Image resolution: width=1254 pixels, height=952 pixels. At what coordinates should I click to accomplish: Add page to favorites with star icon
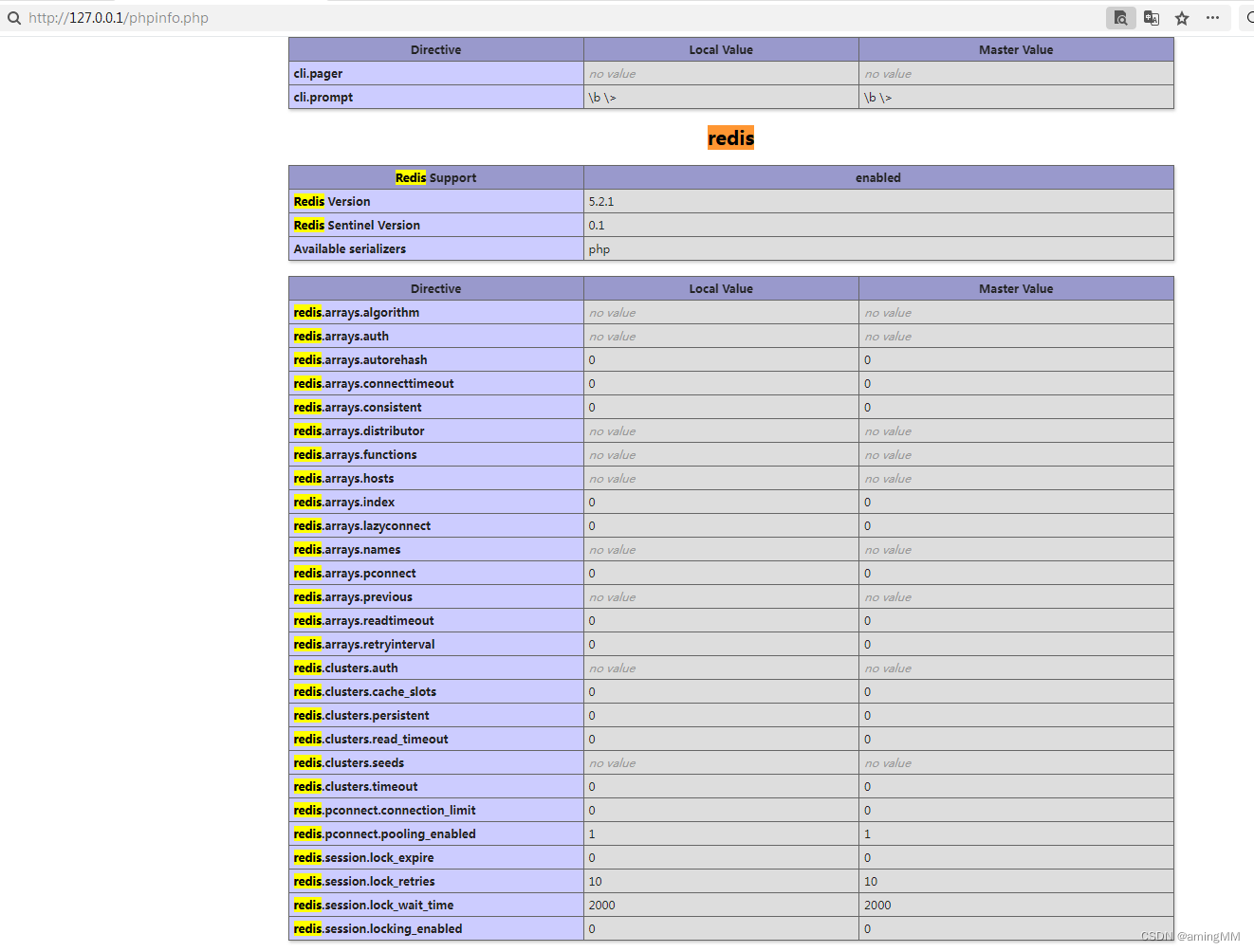1182,18
